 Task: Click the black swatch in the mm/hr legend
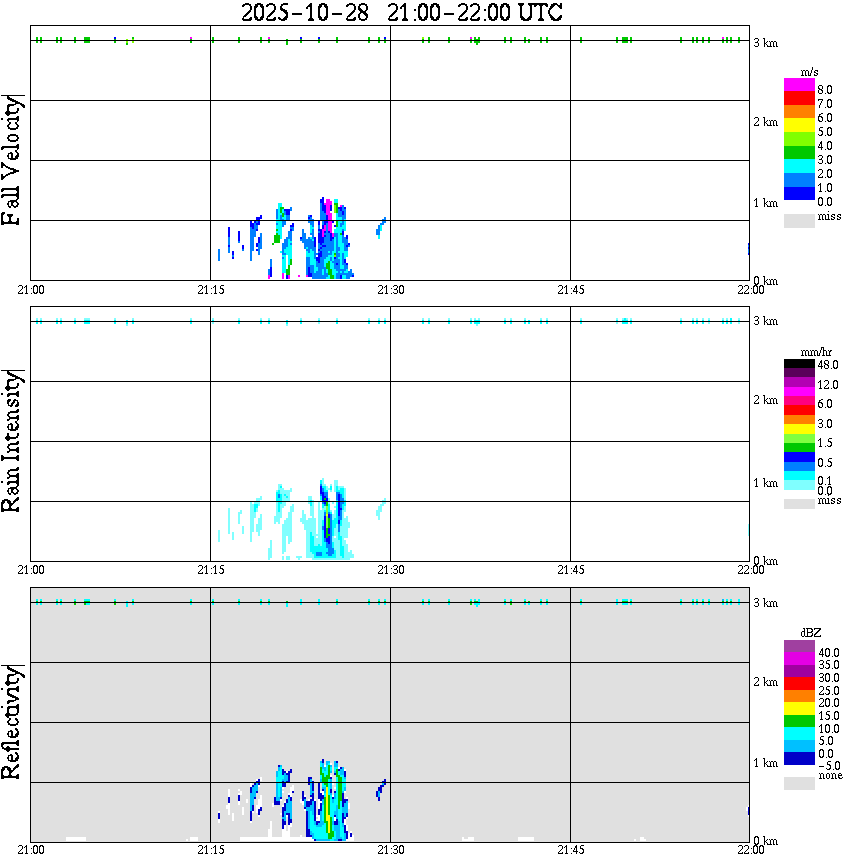pyautogui.click(x=799, y=364)
